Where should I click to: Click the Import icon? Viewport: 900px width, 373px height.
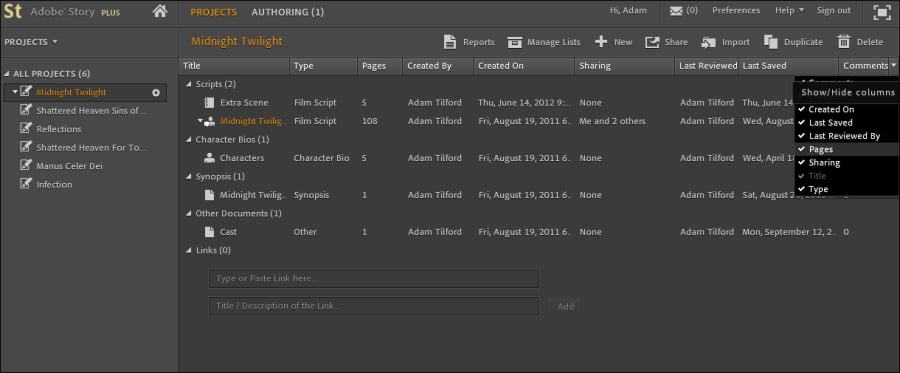pos(709,42)
